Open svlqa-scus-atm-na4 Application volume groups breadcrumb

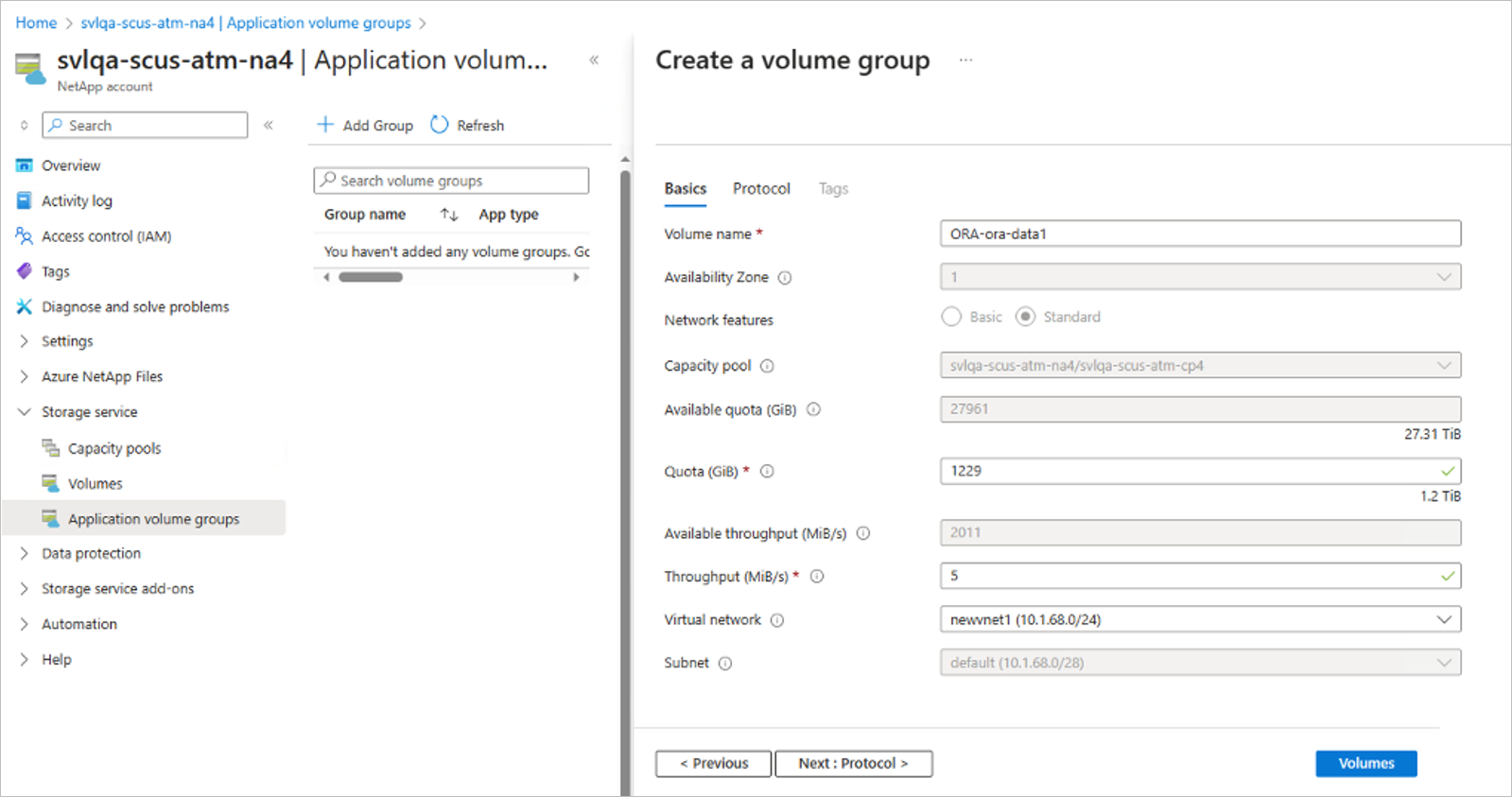(x=246, y=23)
